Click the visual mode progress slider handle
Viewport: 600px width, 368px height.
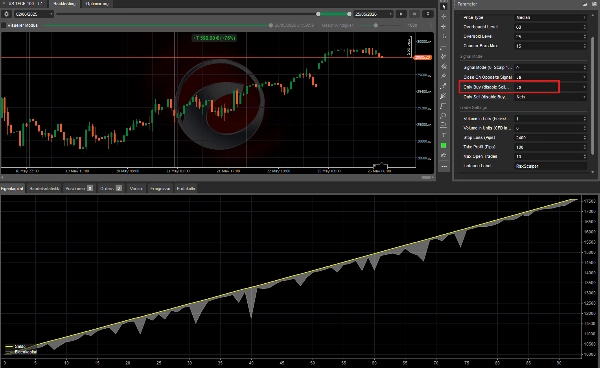pyautogui.click(x=271, y=26)
